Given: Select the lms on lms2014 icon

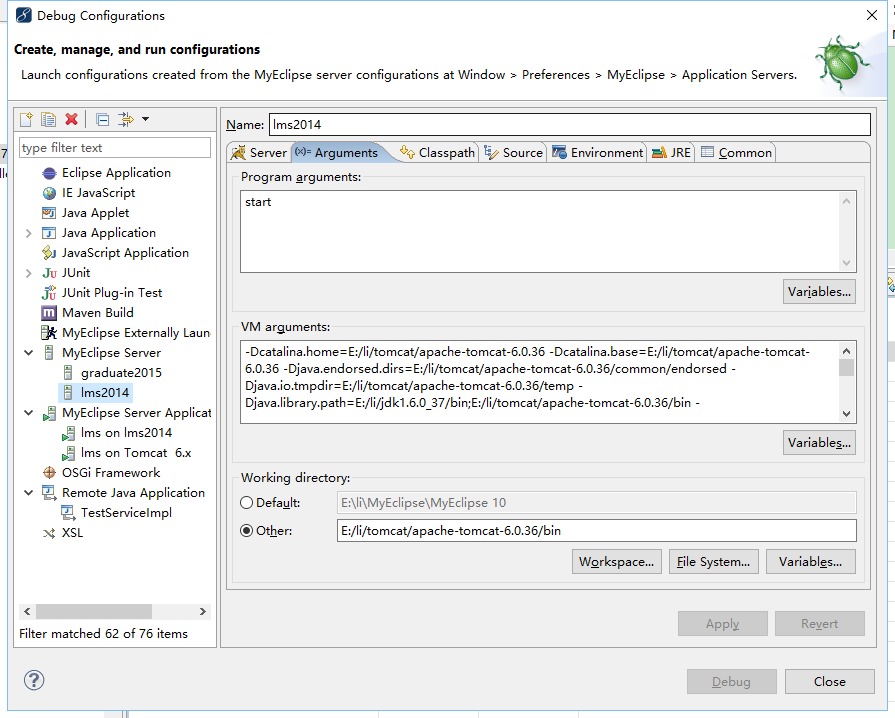Looking at the screenshot, I should pyautogui.click(x=68, y=433).
